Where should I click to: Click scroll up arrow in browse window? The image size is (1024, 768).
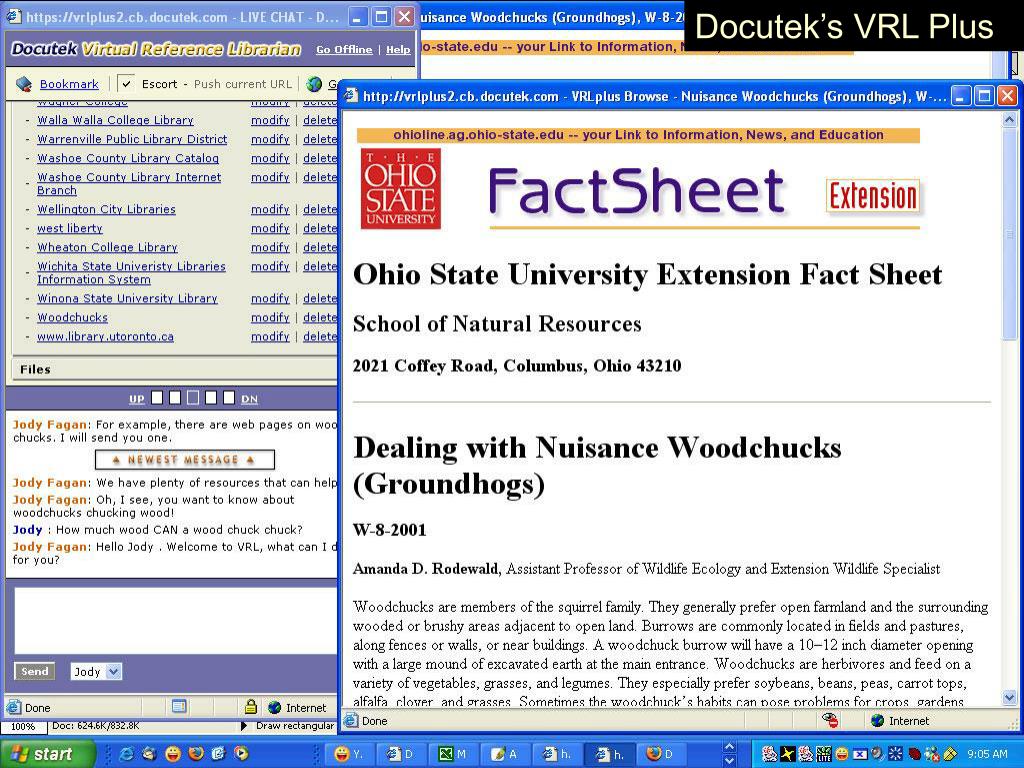click(1009, 120)
